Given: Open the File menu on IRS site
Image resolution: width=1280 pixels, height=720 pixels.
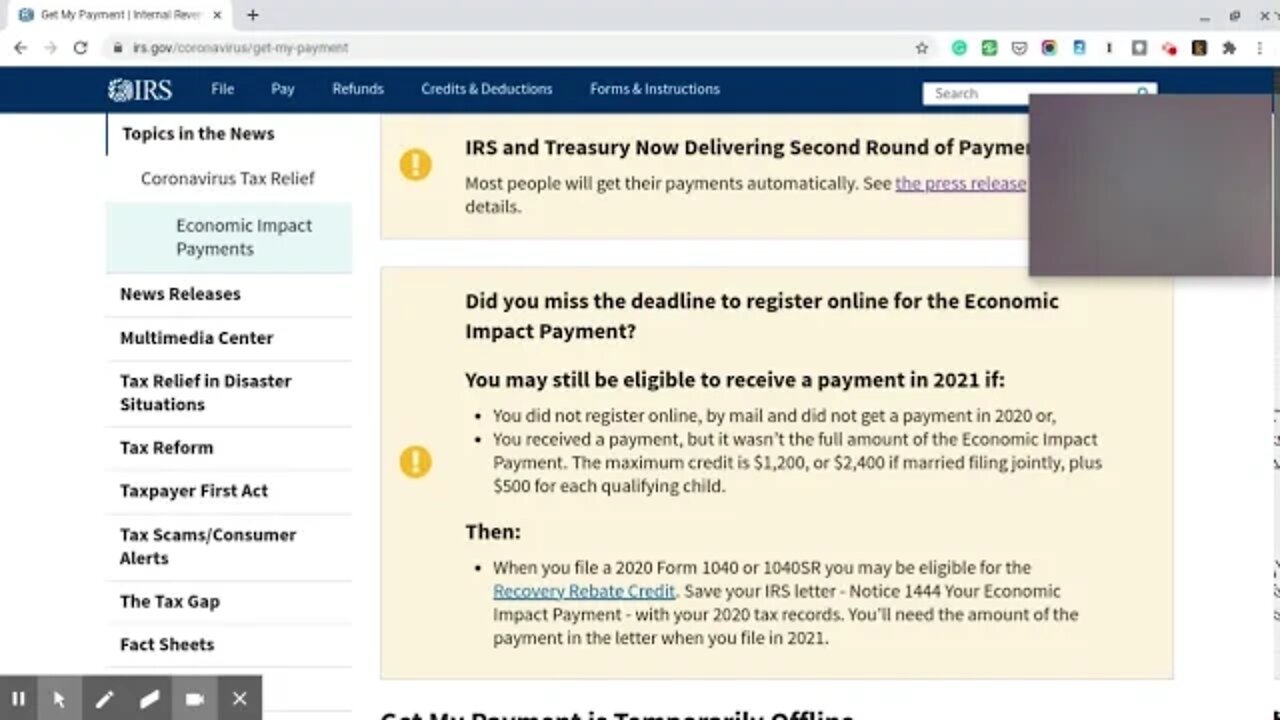Looking at the screenshot, I should (x=222, y=89).
